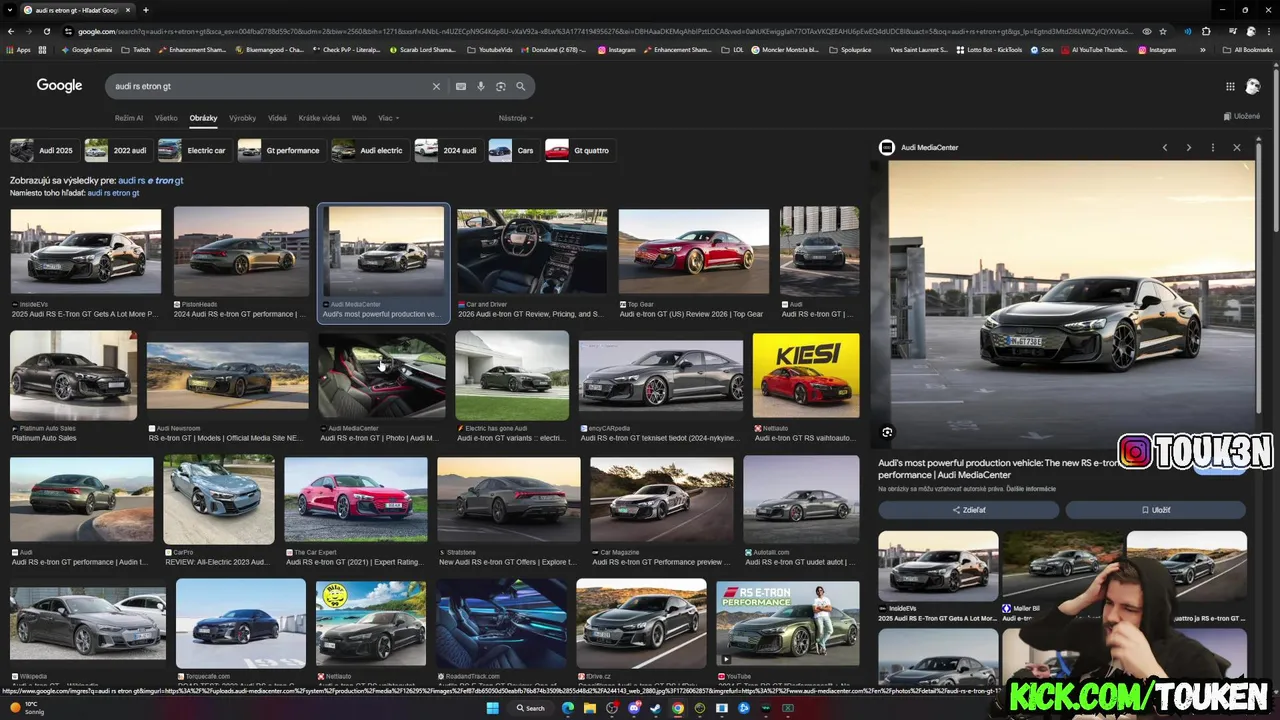Image resolution: width=1280 pixels, height=720 pixels.
Task: Bookmark this page with the star icon
Action: coord(1163,31)
